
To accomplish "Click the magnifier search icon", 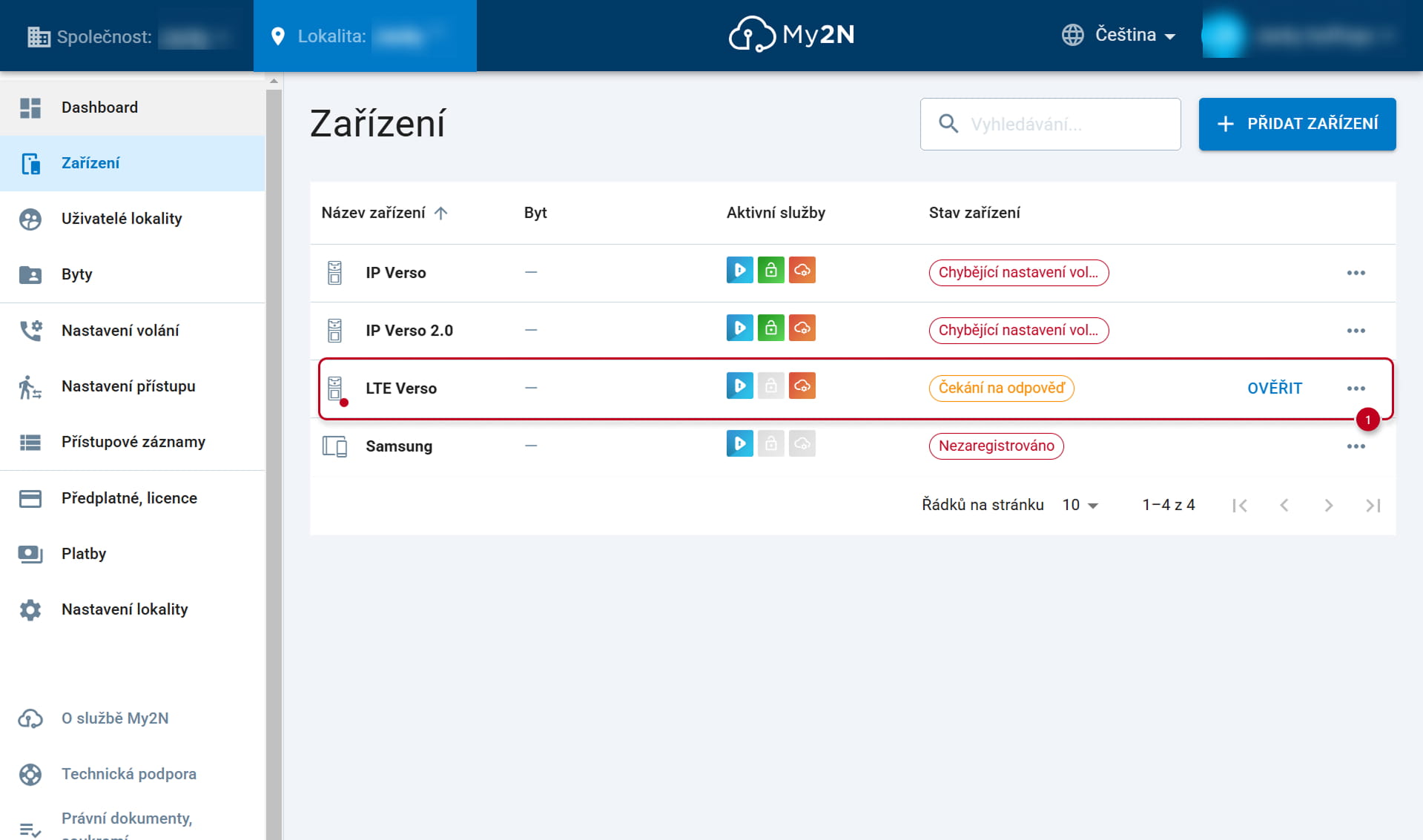I will [x=948, y=124].
